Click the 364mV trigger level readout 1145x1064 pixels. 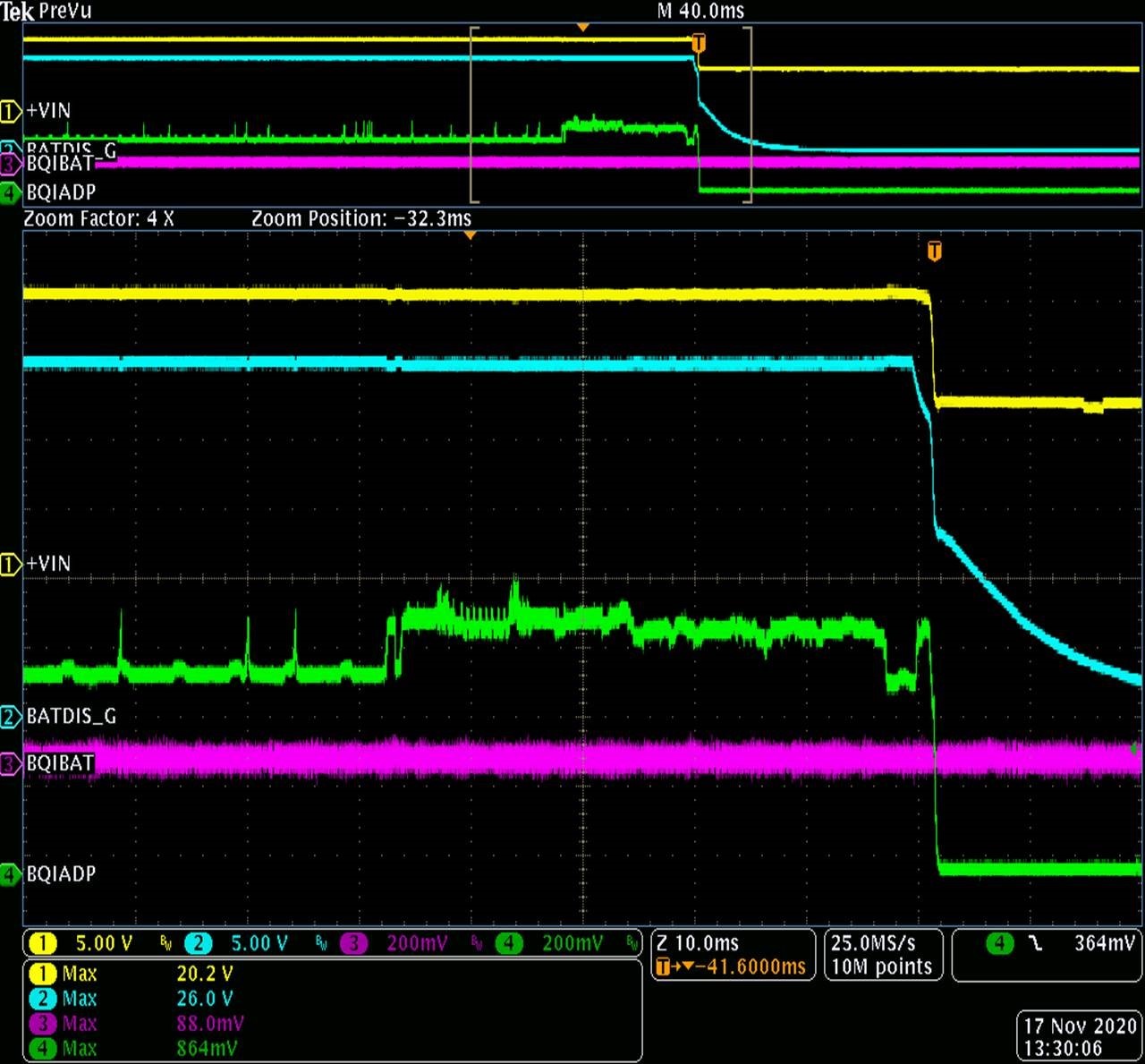coord(1105,943)
